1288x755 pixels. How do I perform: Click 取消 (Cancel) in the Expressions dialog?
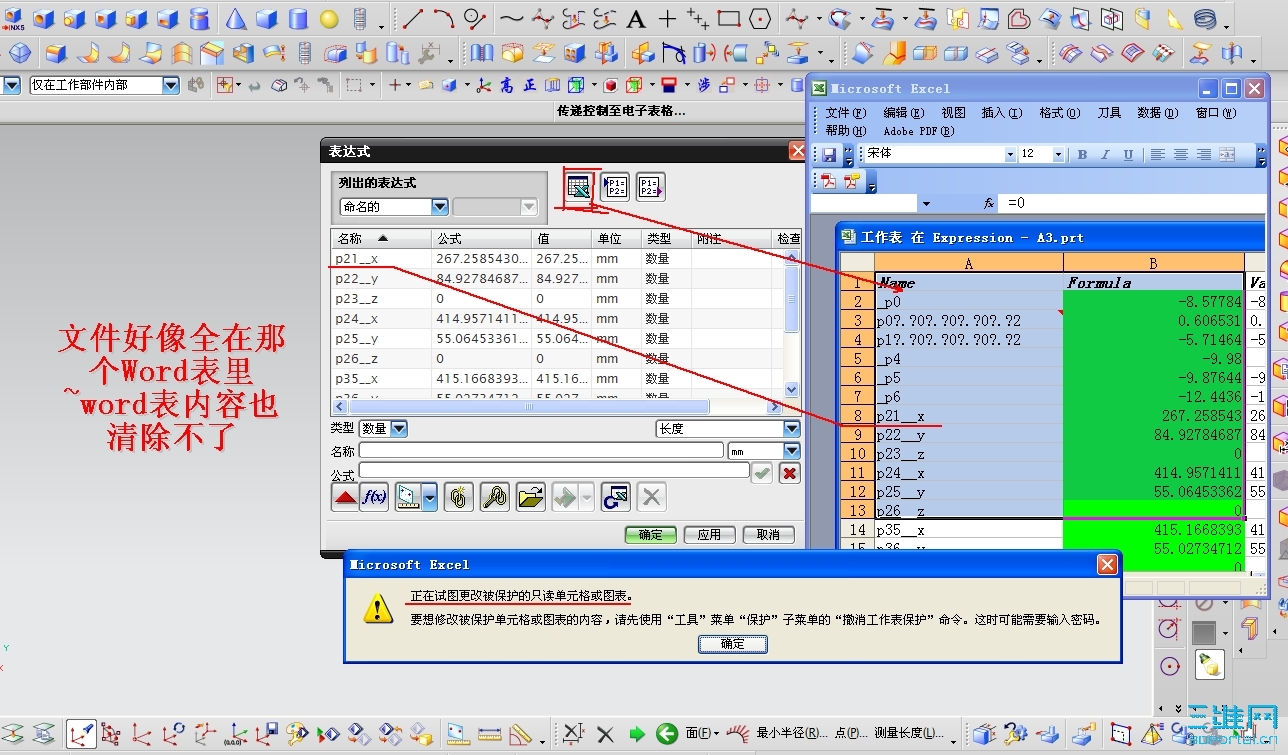click(768, 535)
